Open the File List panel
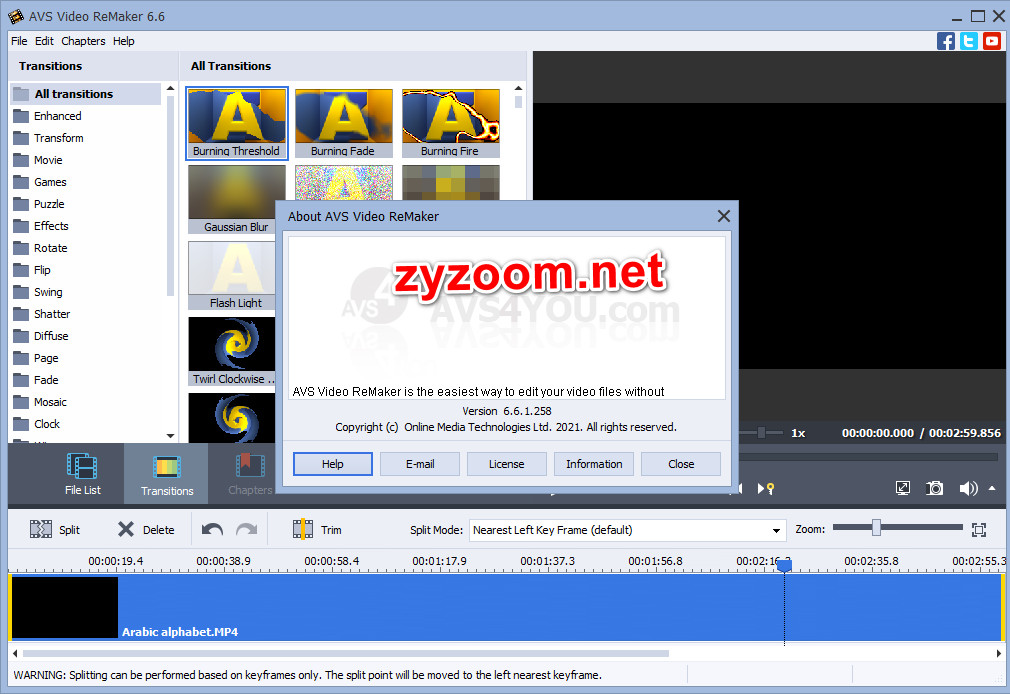1010x694 pixels. click(82, 474)
